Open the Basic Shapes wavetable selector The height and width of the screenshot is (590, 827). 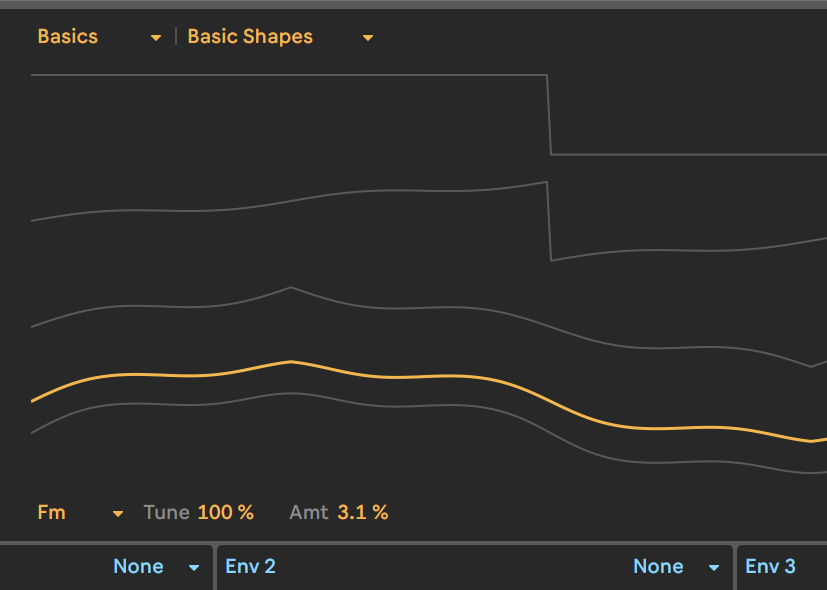pyautogui.click(x=250, y=37)
